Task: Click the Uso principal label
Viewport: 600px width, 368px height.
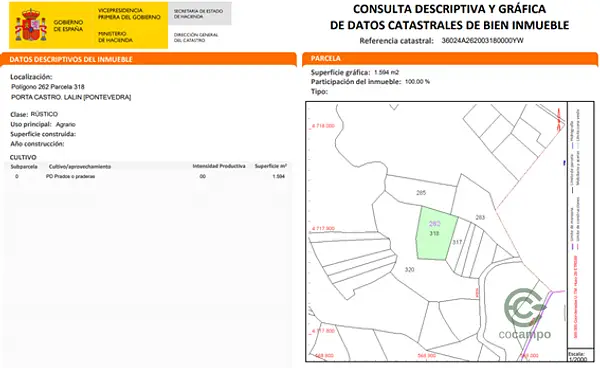Action: [31, 124]
